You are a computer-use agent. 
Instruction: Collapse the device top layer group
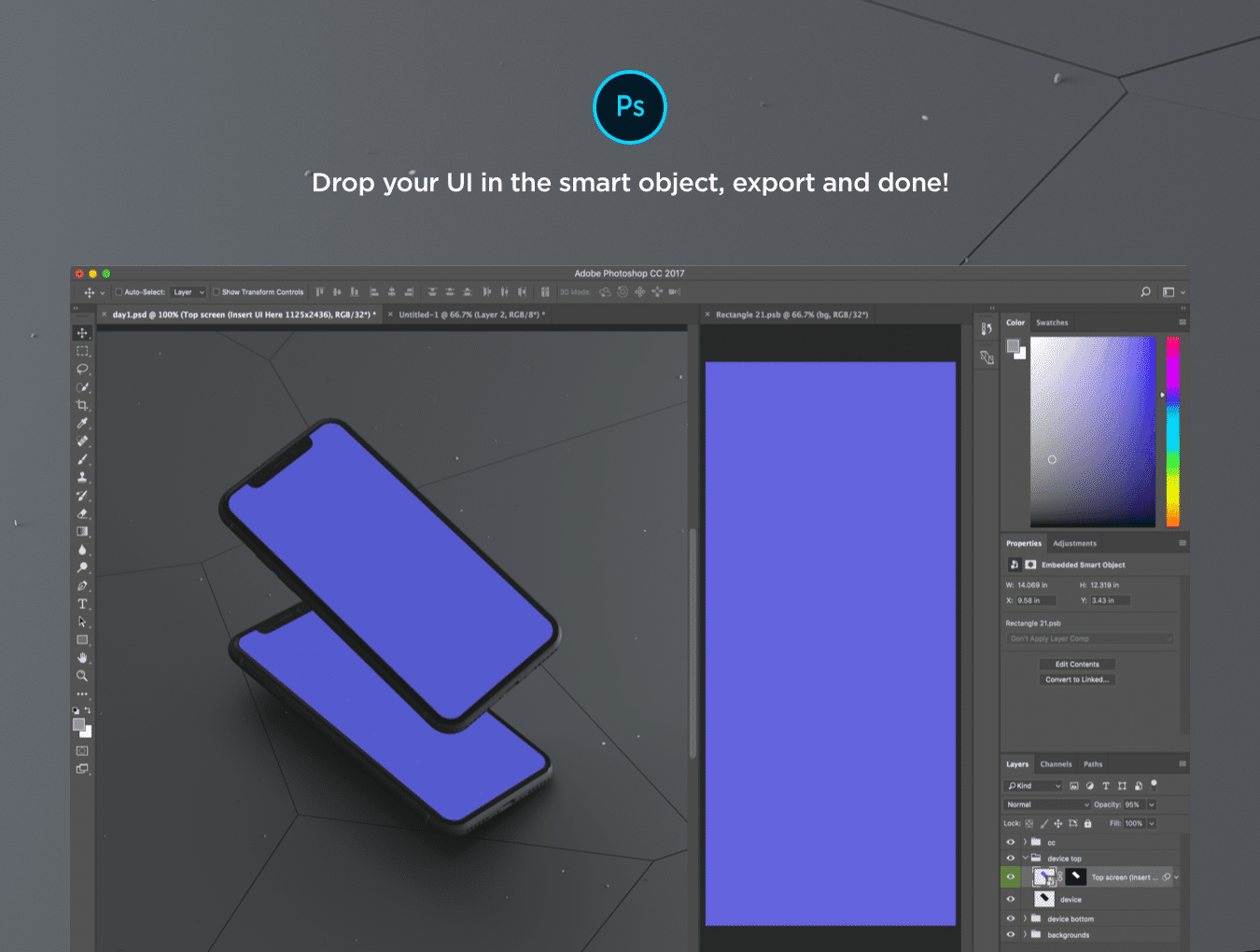(1024, 859)
